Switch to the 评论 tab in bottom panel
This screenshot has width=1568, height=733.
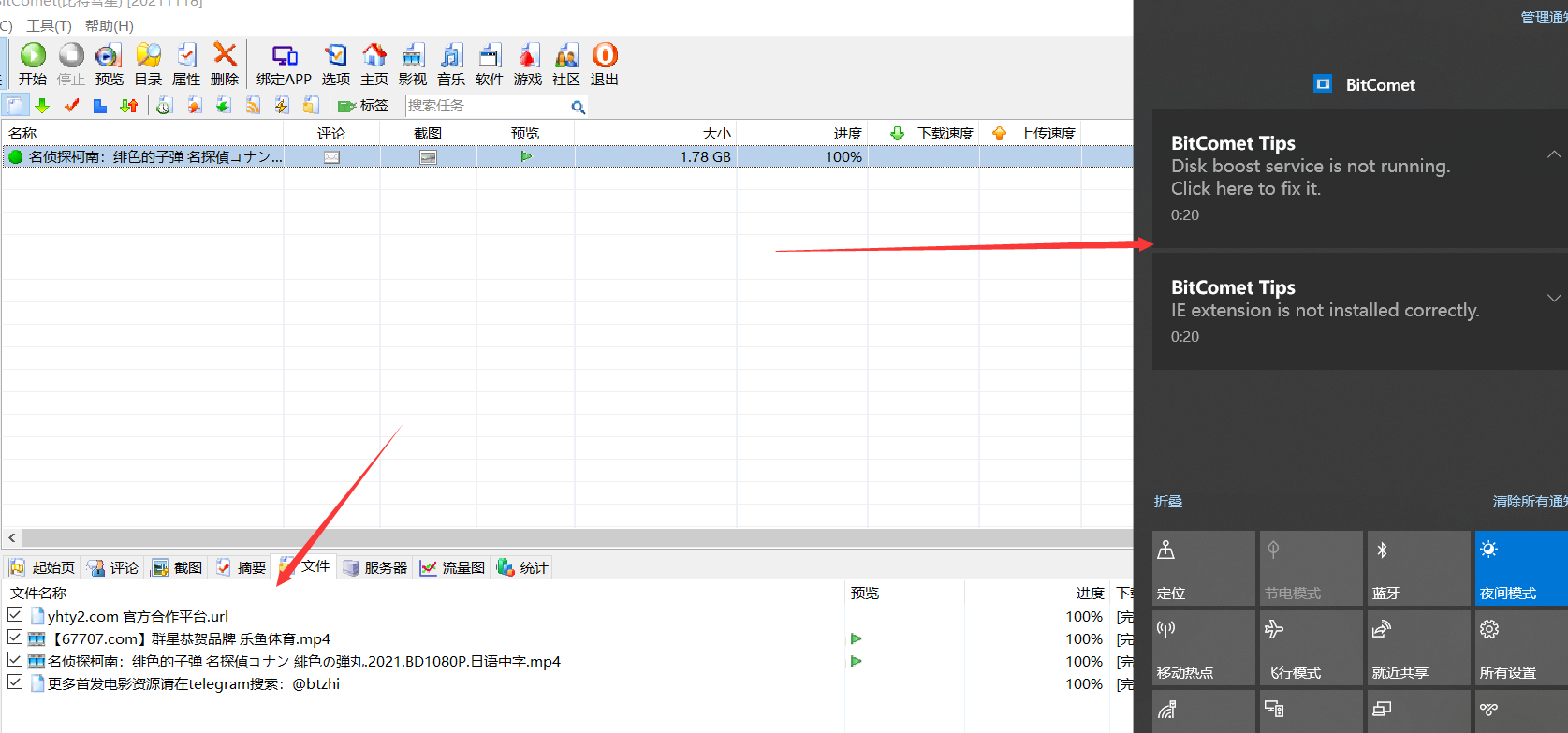pos(112,567)
